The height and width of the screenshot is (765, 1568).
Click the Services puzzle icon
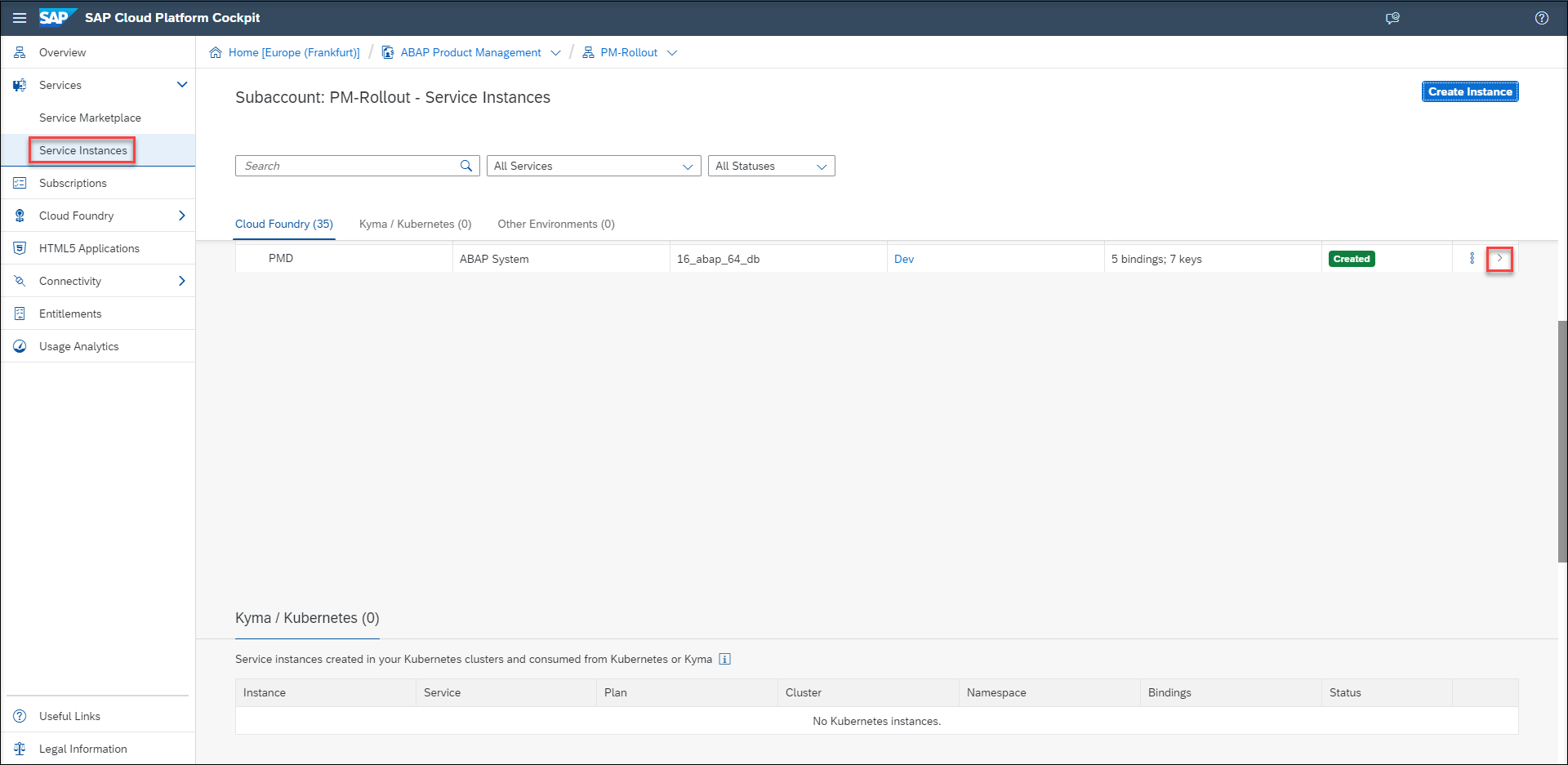[20, 85]
